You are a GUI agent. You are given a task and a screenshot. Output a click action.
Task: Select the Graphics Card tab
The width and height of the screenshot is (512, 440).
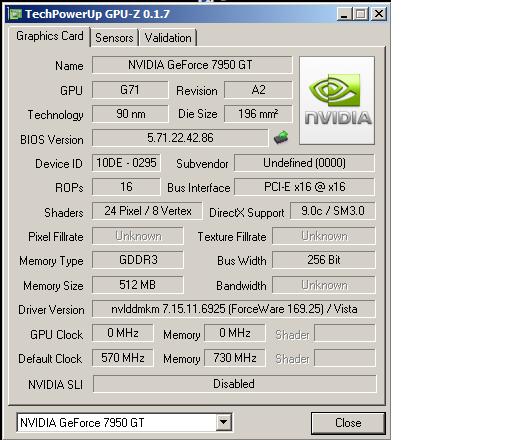pos(50,36)
